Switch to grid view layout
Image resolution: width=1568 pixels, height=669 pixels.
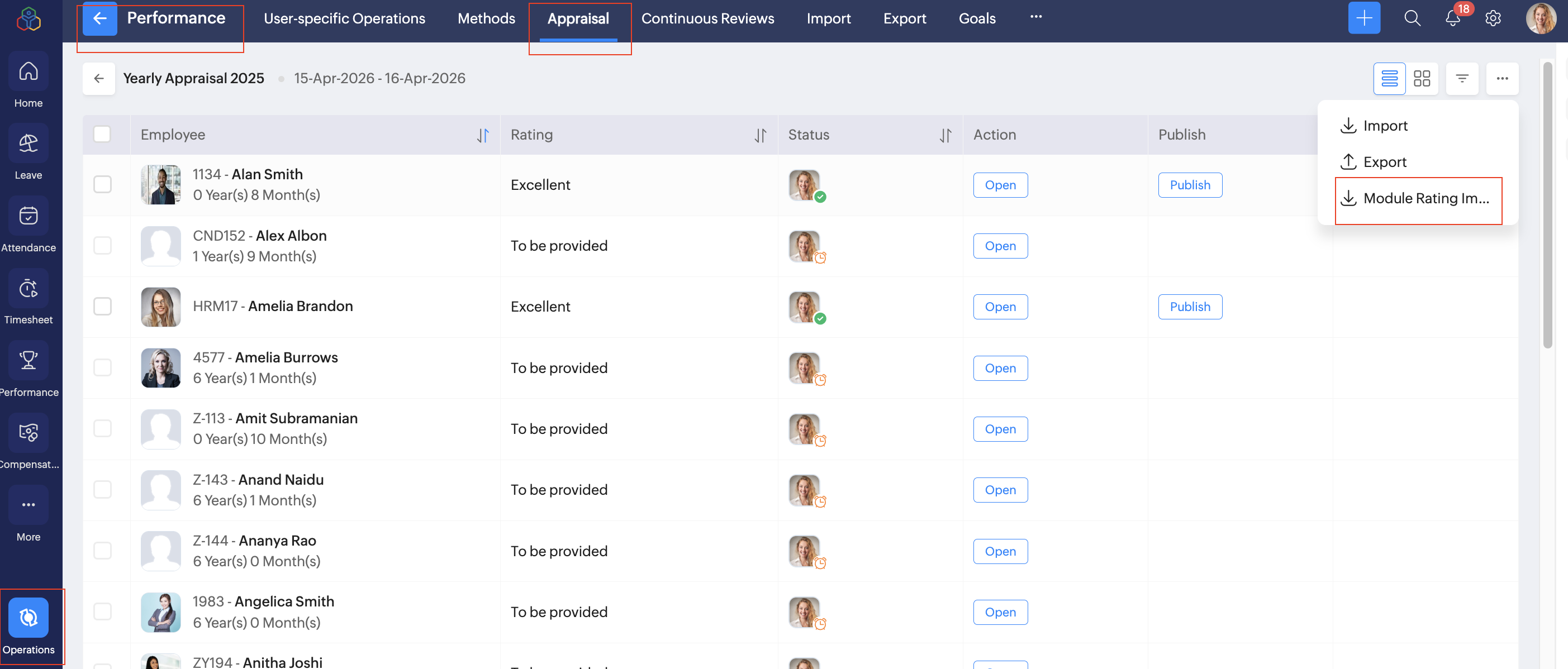(1422, 78)
